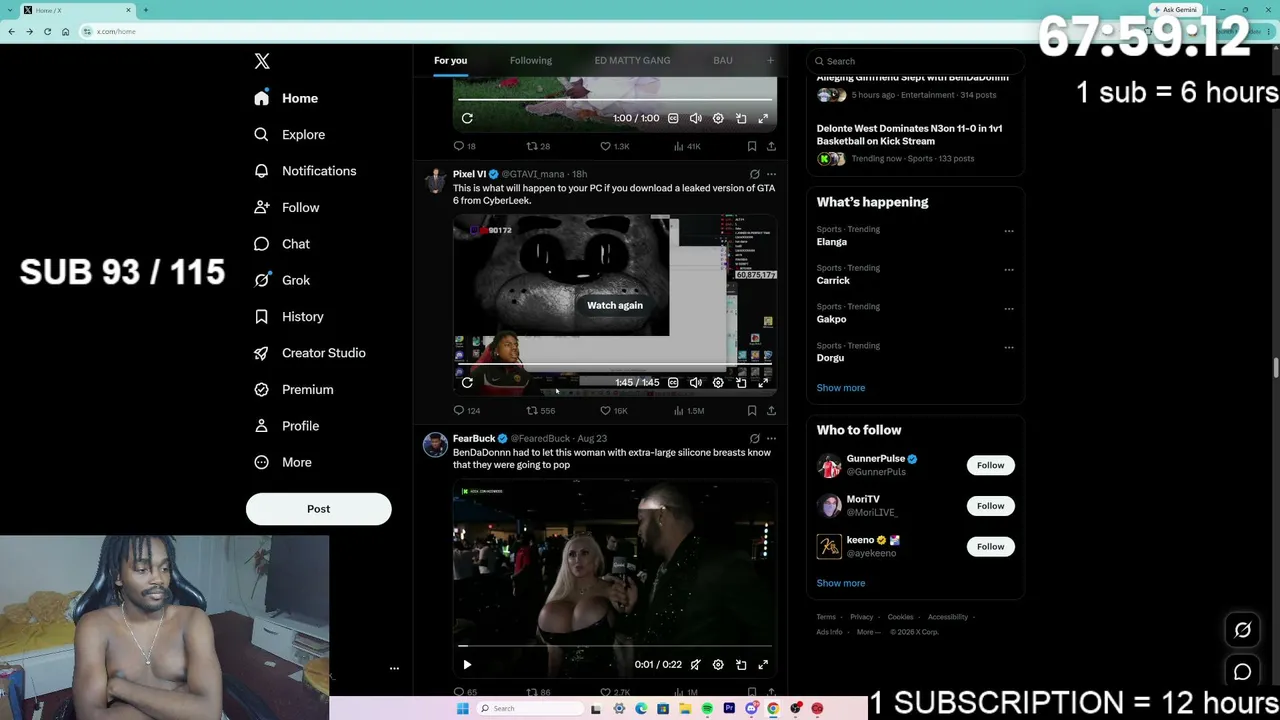Open more options for Gakpo trend
This screenshot has width=1280, height=720.
1009,309
